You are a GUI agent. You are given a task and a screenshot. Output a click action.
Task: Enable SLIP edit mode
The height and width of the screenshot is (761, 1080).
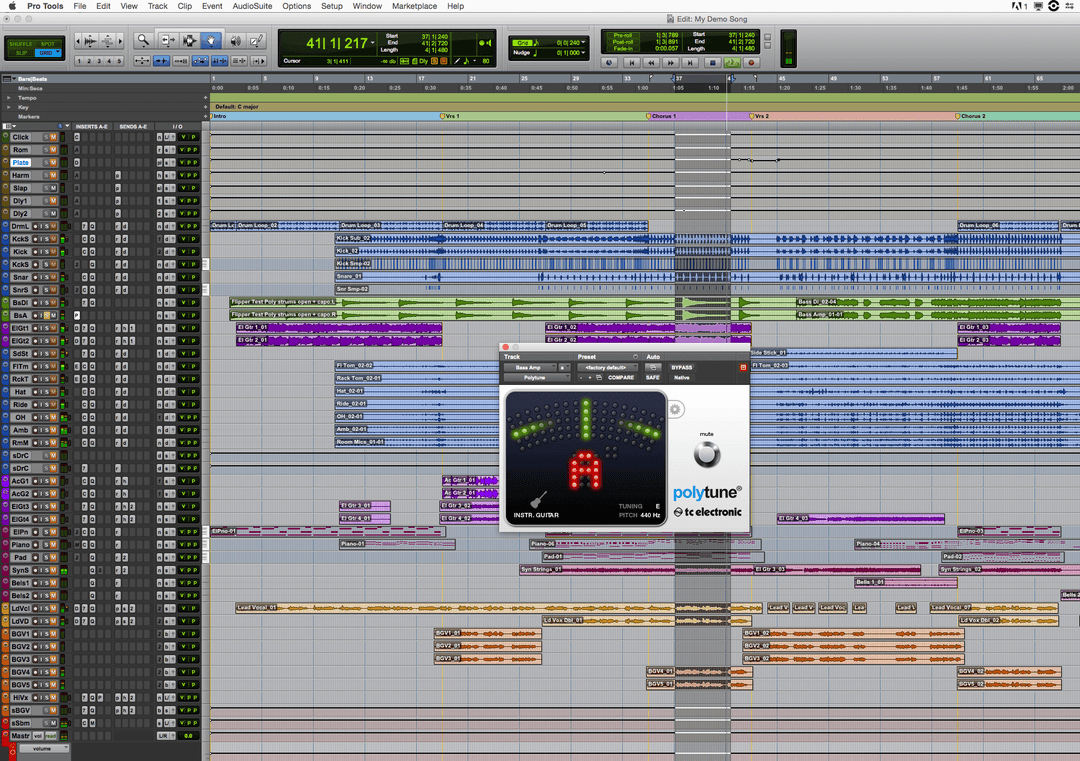click(x=21, y=53)
